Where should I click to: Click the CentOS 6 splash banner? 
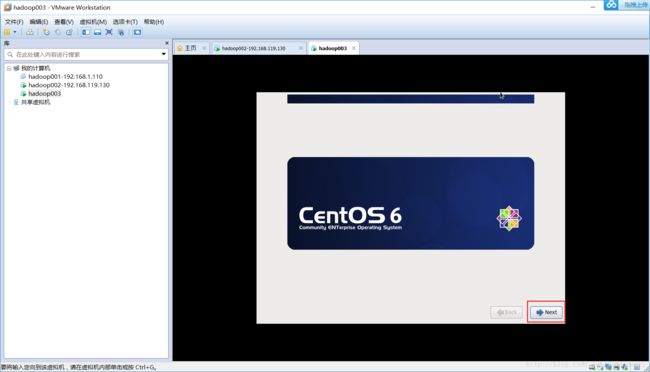coord(410,203)
